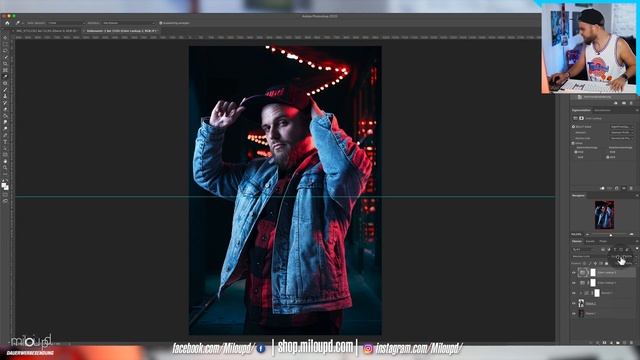Switch to the Color Lookup 2 document tab
Screen dimensions: 640x360
click(x=121, y=31)
